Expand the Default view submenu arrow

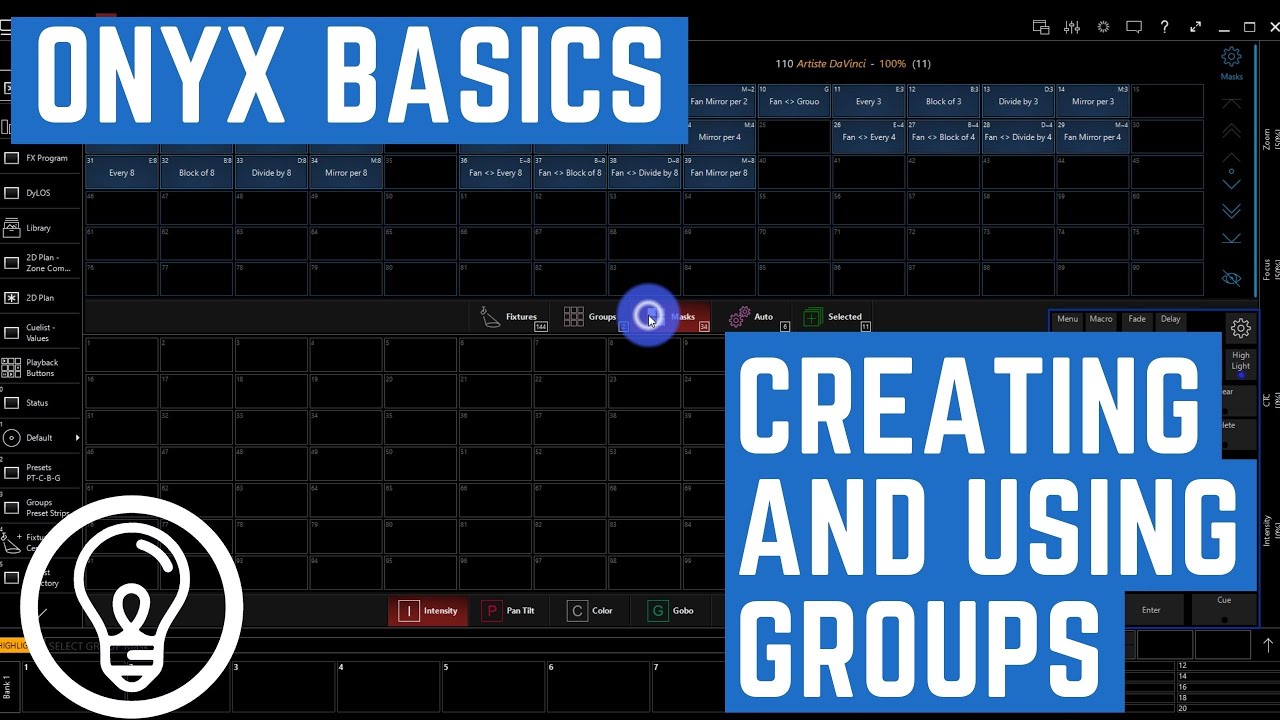77,438
